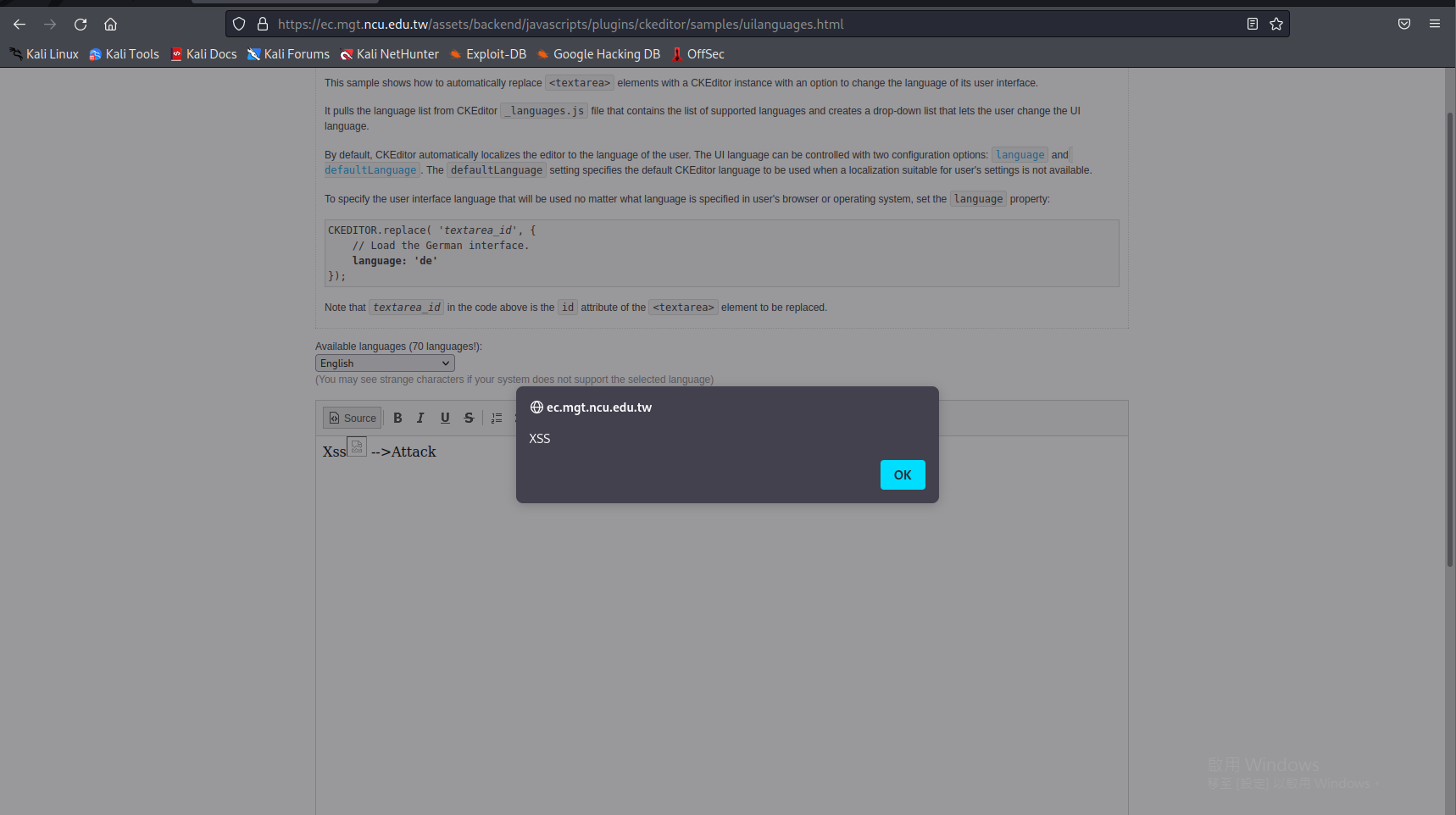Open the language configuration link
Viewport: 1456px width, 815px height.
click(x=1020, y=155)
